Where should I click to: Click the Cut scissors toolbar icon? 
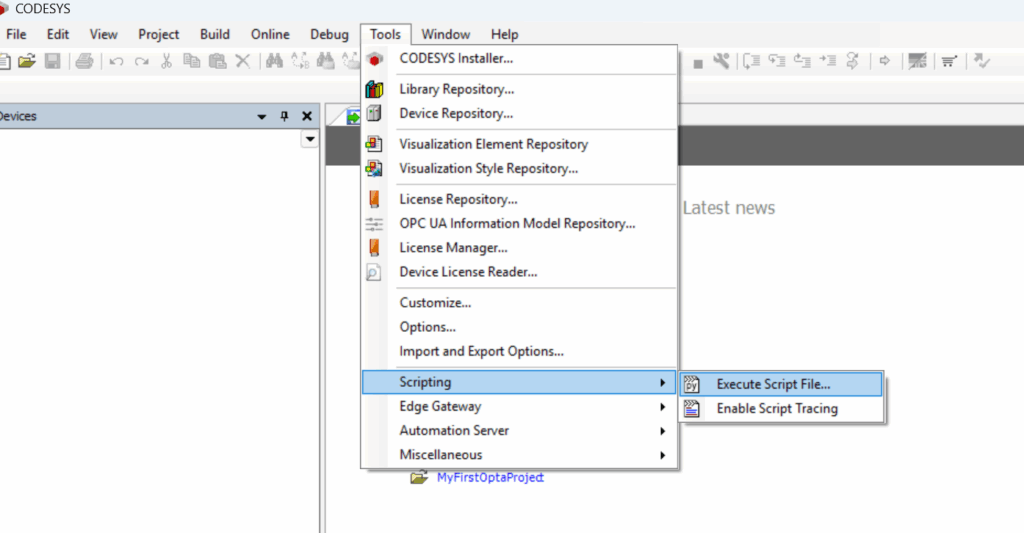coord(167,61)
